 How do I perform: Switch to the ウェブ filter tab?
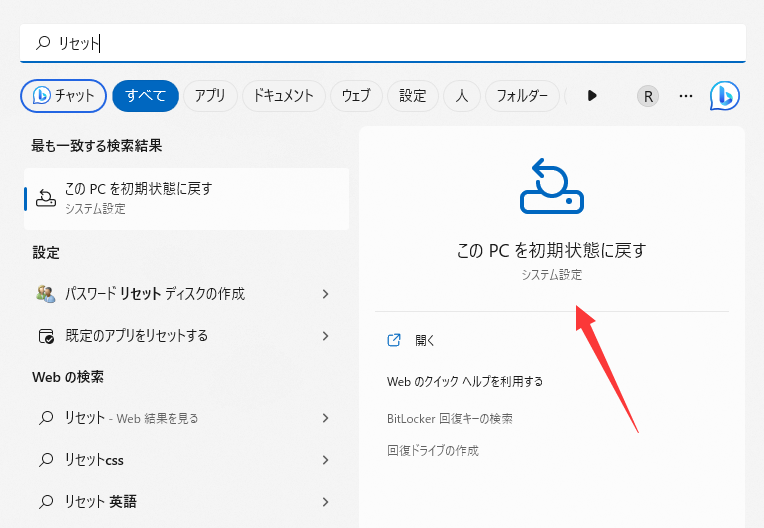pos(356,95)
